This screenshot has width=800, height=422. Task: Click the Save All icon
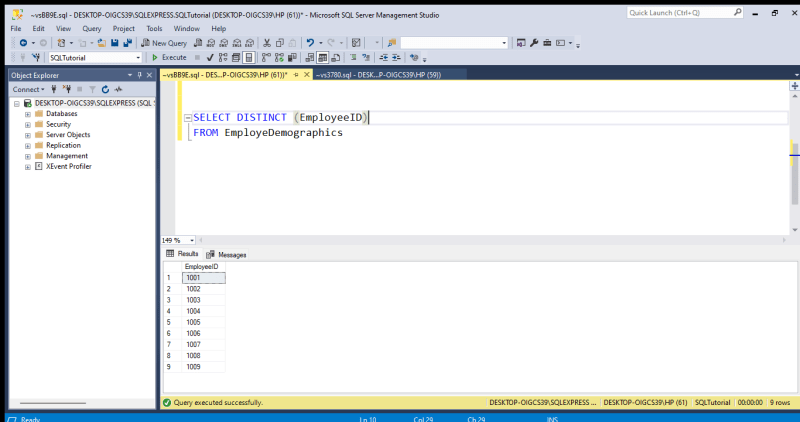point(128,43)
